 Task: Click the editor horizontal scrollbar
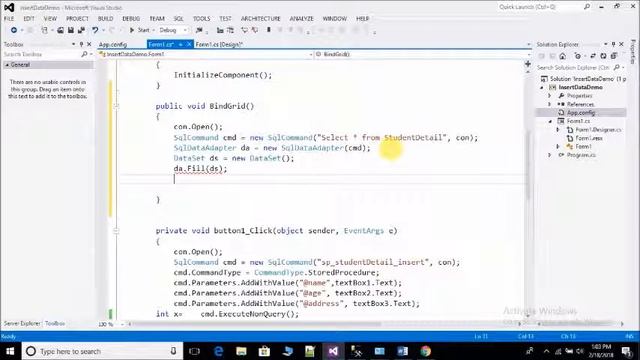pos(256,324)
